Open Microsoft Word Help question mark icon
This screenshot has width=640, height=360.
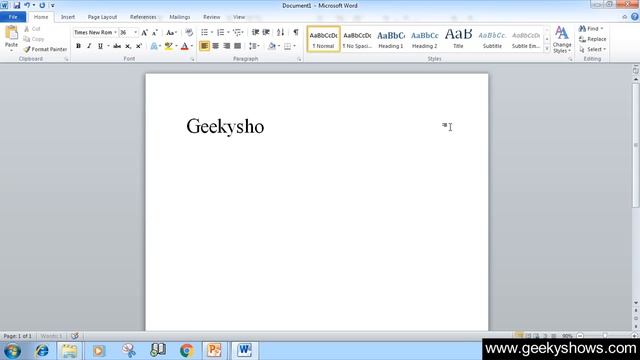point(634,17)
